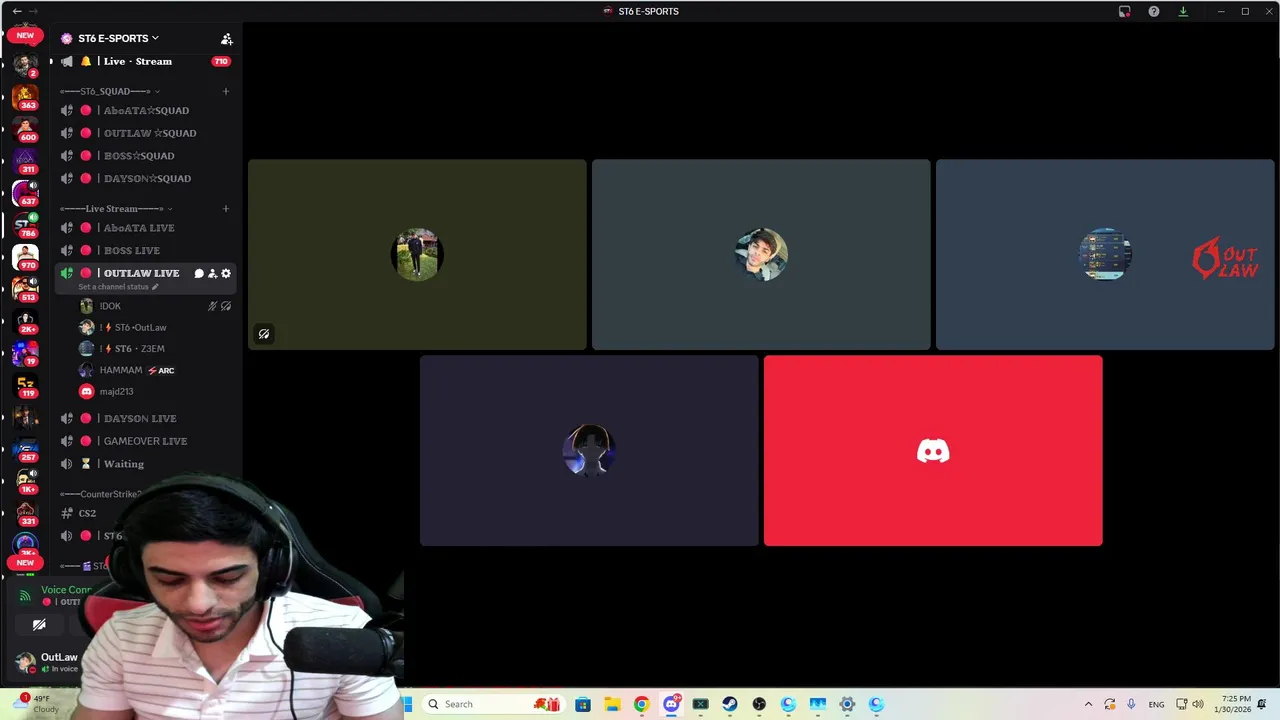This screenshot has width=1280, height=720.
Task: Open File Explorer from the taskbar
Action: pos(612,704)
